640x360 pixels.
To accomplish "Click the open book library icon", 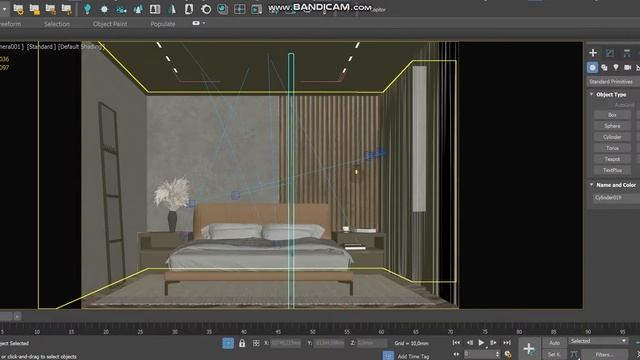I will click(x=155, y=9).
